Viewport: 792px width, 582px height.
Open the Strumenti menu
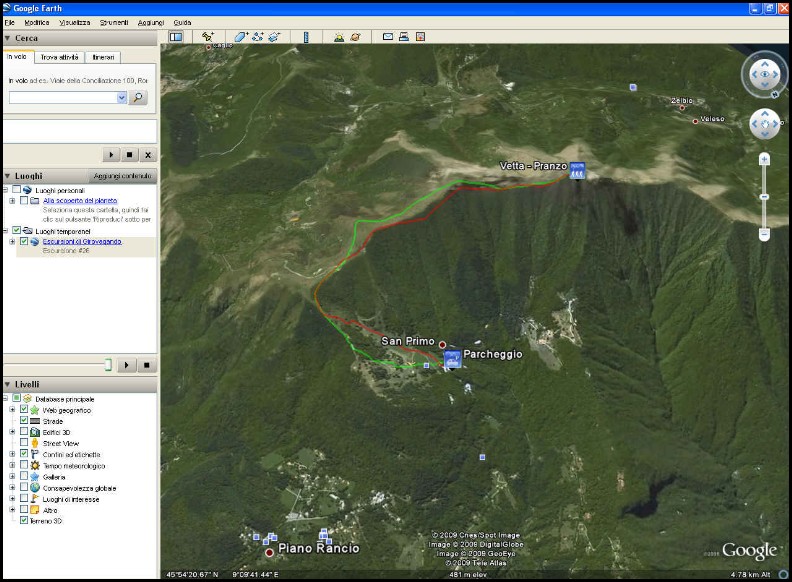pos(114,22)
